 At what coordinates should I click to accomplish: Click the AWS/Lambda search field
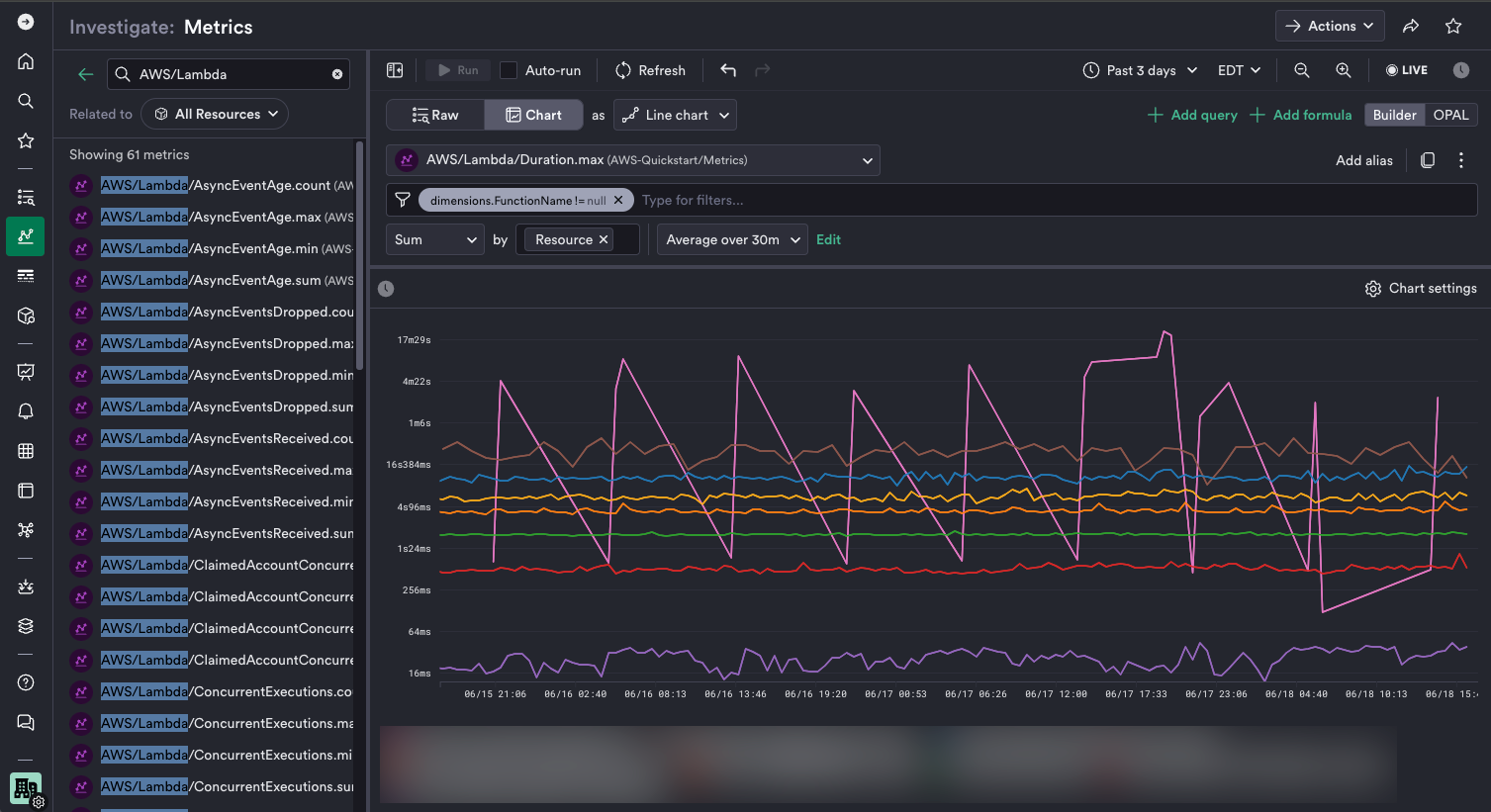[228, 74]
